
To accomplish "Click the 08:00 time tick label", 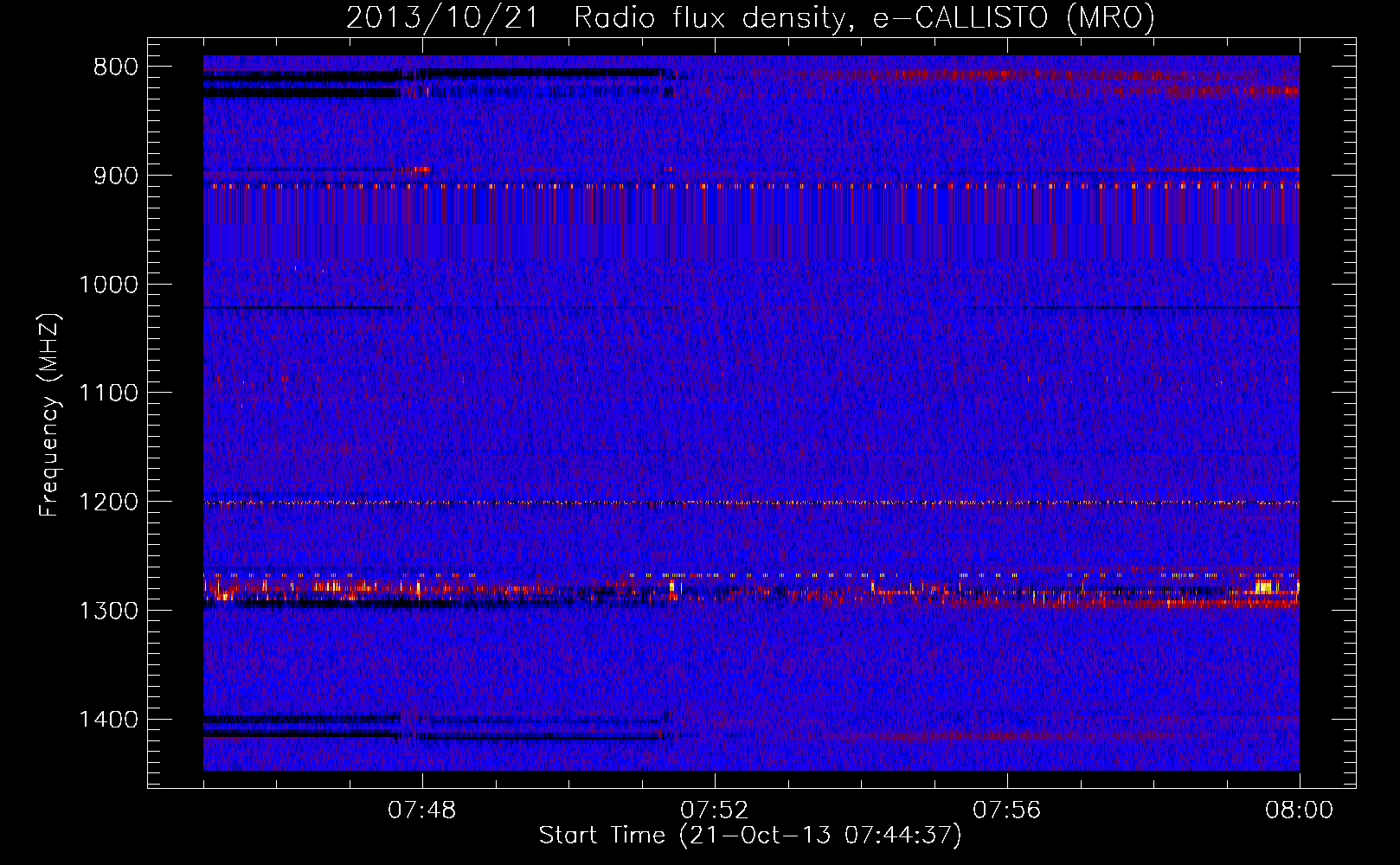I will click(x=1299, y=811).
